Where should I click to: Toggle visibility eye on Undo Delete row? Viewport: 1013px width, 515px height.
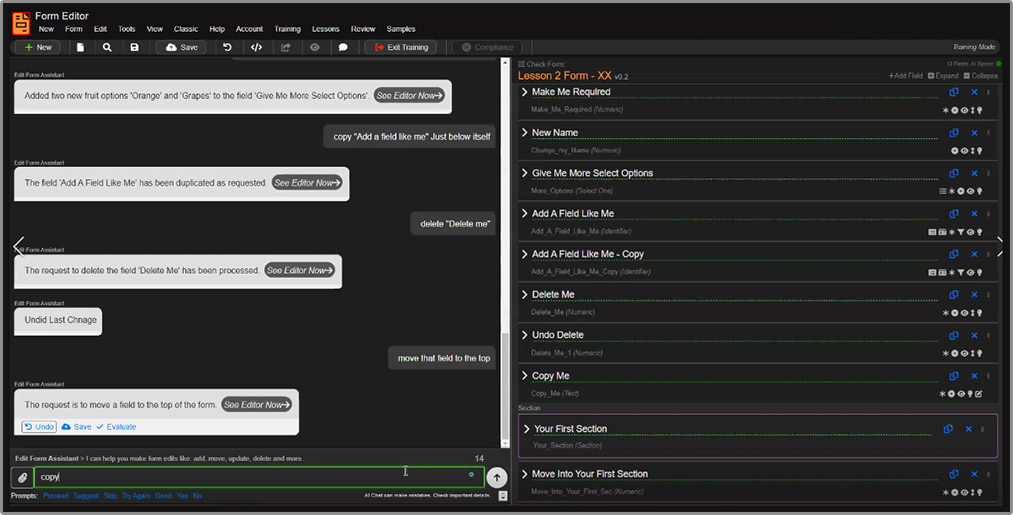(964, 353)
